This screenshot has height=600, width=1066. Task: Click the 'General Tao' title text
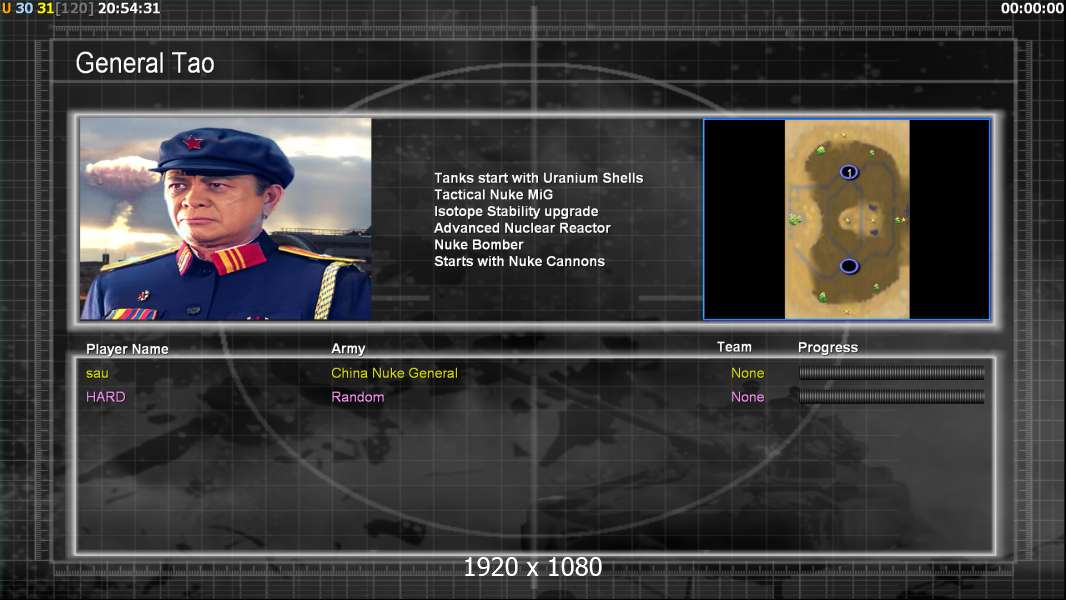click(145, 63)
